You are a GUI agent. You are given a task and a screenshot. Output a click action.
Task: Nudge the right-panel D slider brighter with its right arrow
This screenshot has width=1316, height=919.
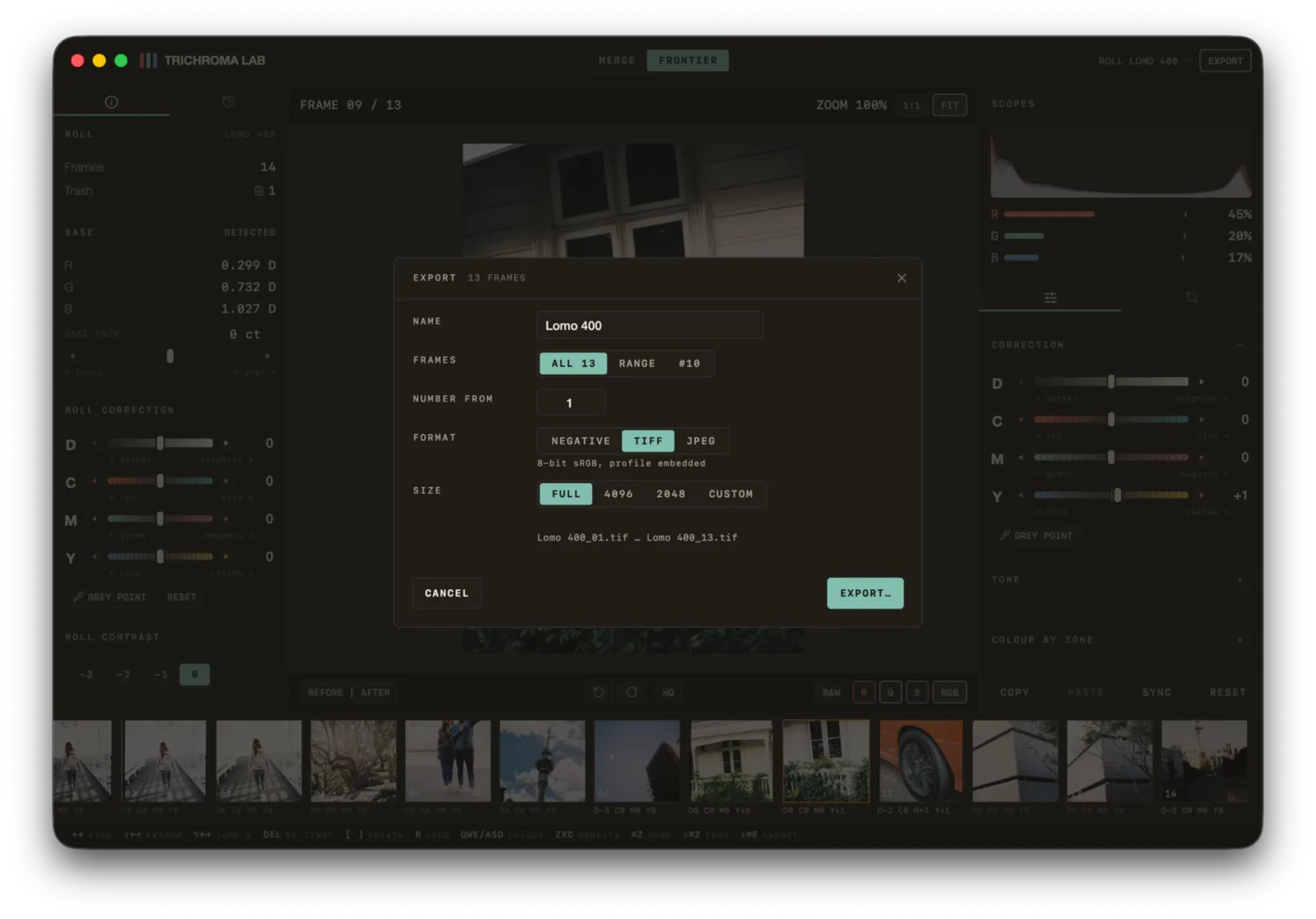coord(1202,382)
